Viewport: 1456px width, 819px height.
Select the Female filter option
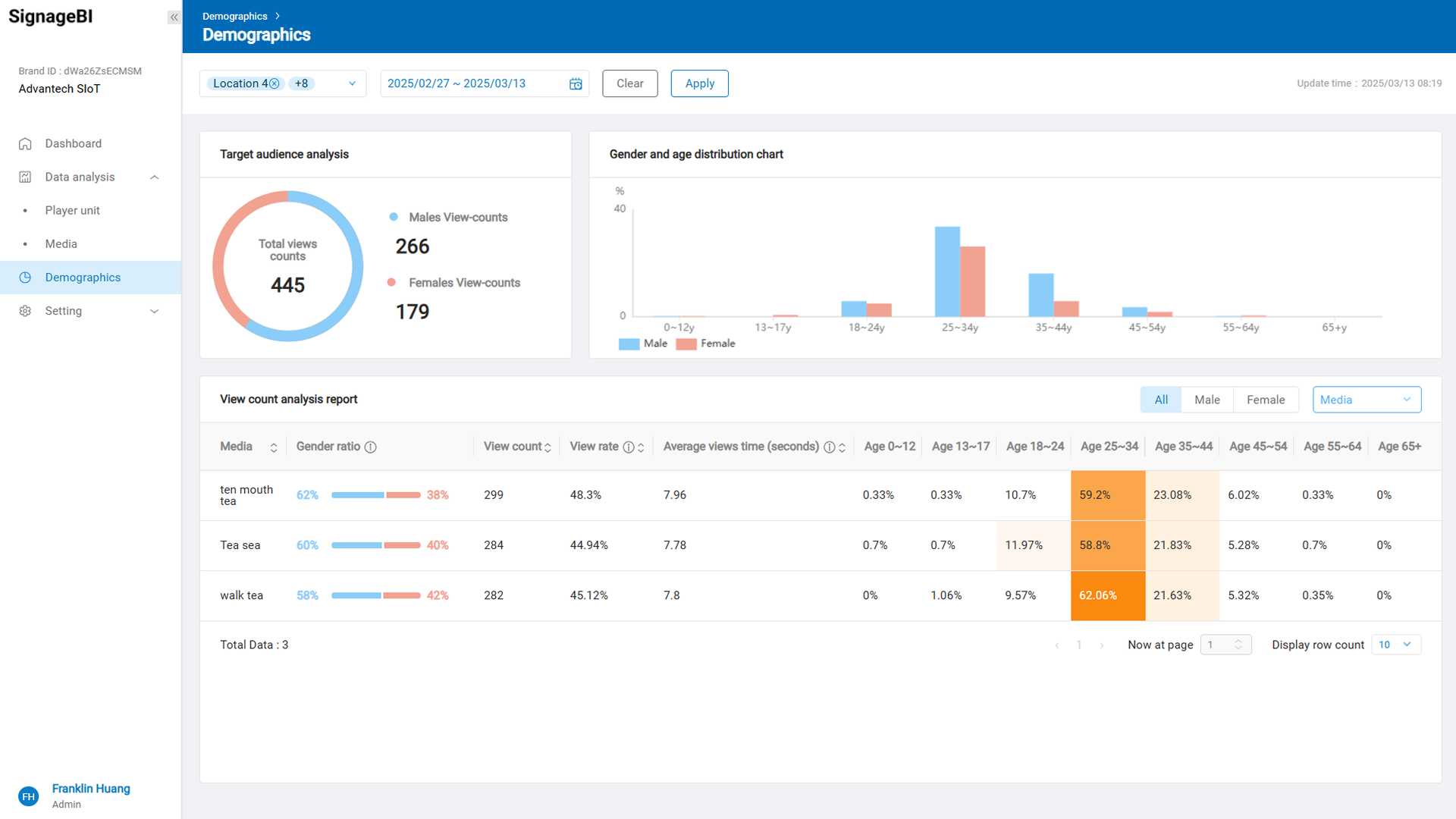[x=1265, y=400]
